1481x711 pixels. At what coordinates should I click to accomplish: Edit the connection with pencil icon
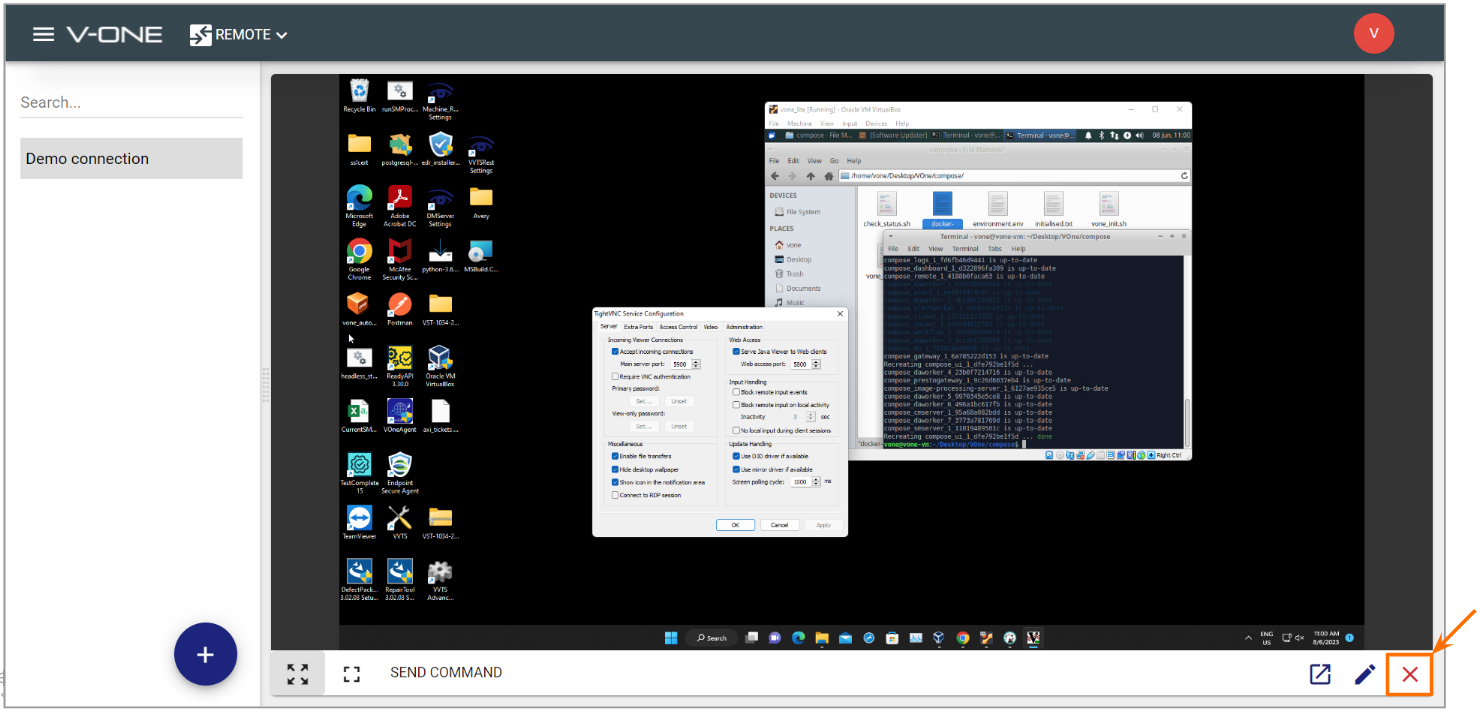1364,674
